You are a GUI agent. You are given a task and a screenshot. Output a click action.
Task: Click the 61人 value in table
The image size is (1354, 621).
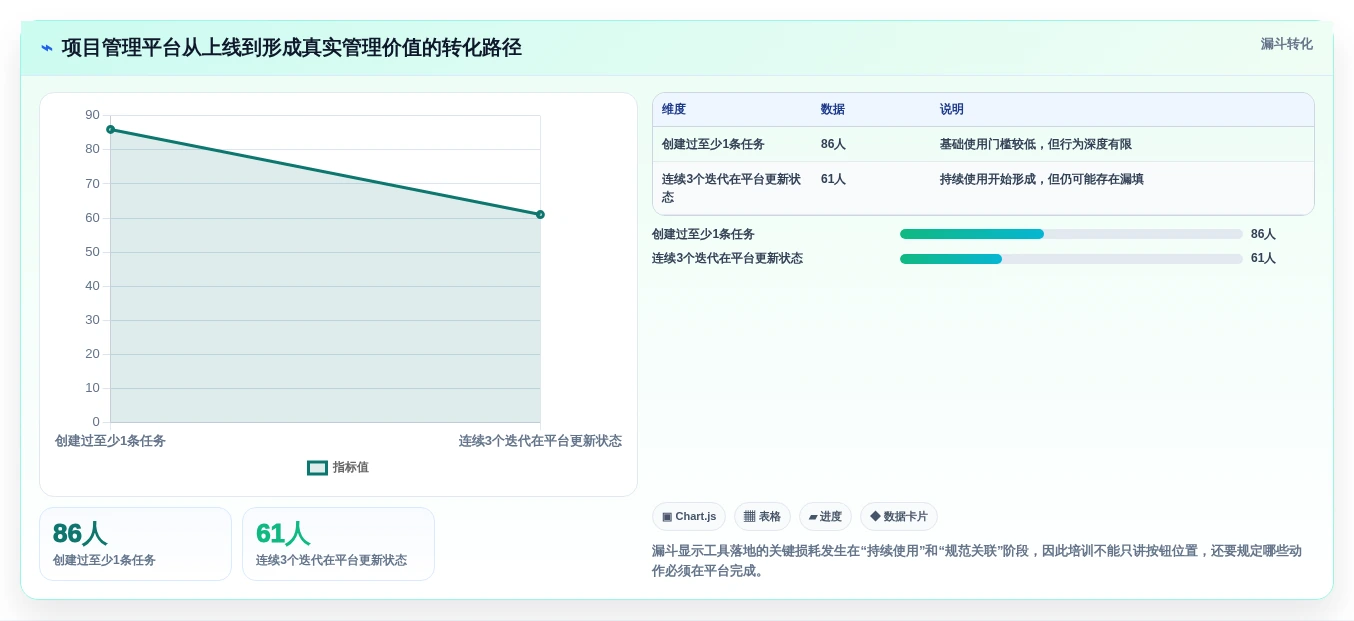coord(833,179)
